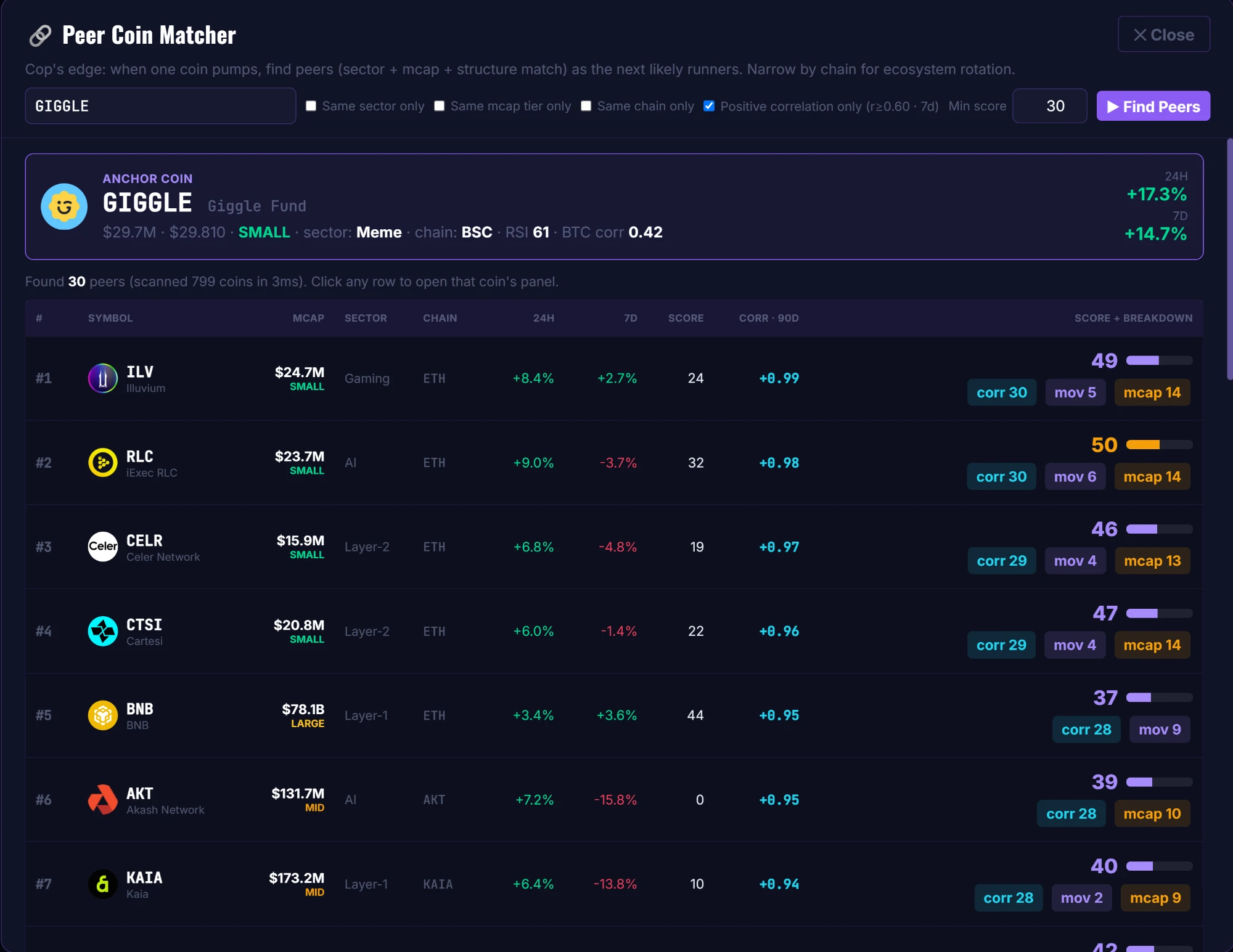Image resolution: width=1233 pixels, height=952 pixels.
Task: Click the corr 30 badge in ILV row
Action: point(1002,393)
